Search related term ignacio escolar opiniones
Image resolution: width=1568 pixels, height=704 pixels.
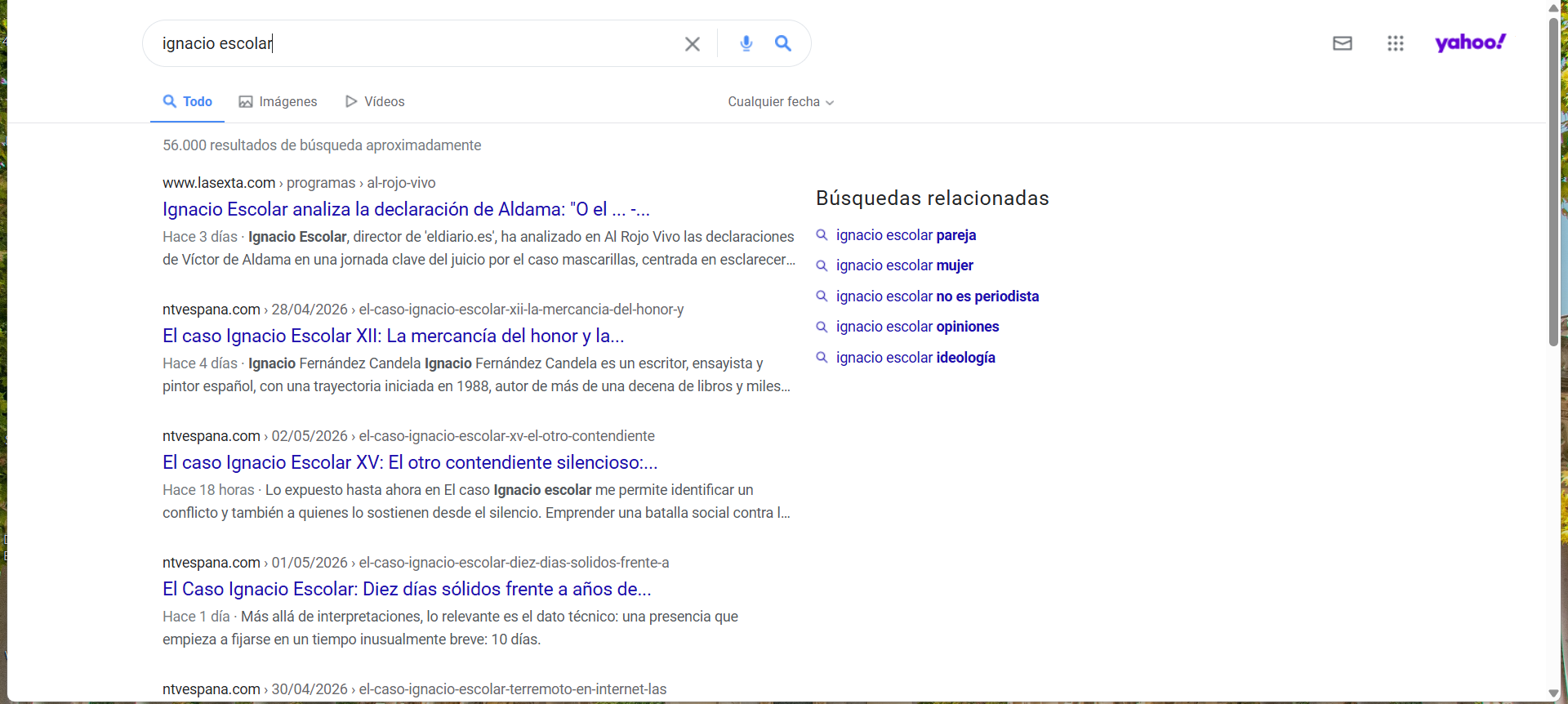tap(917, 327)
